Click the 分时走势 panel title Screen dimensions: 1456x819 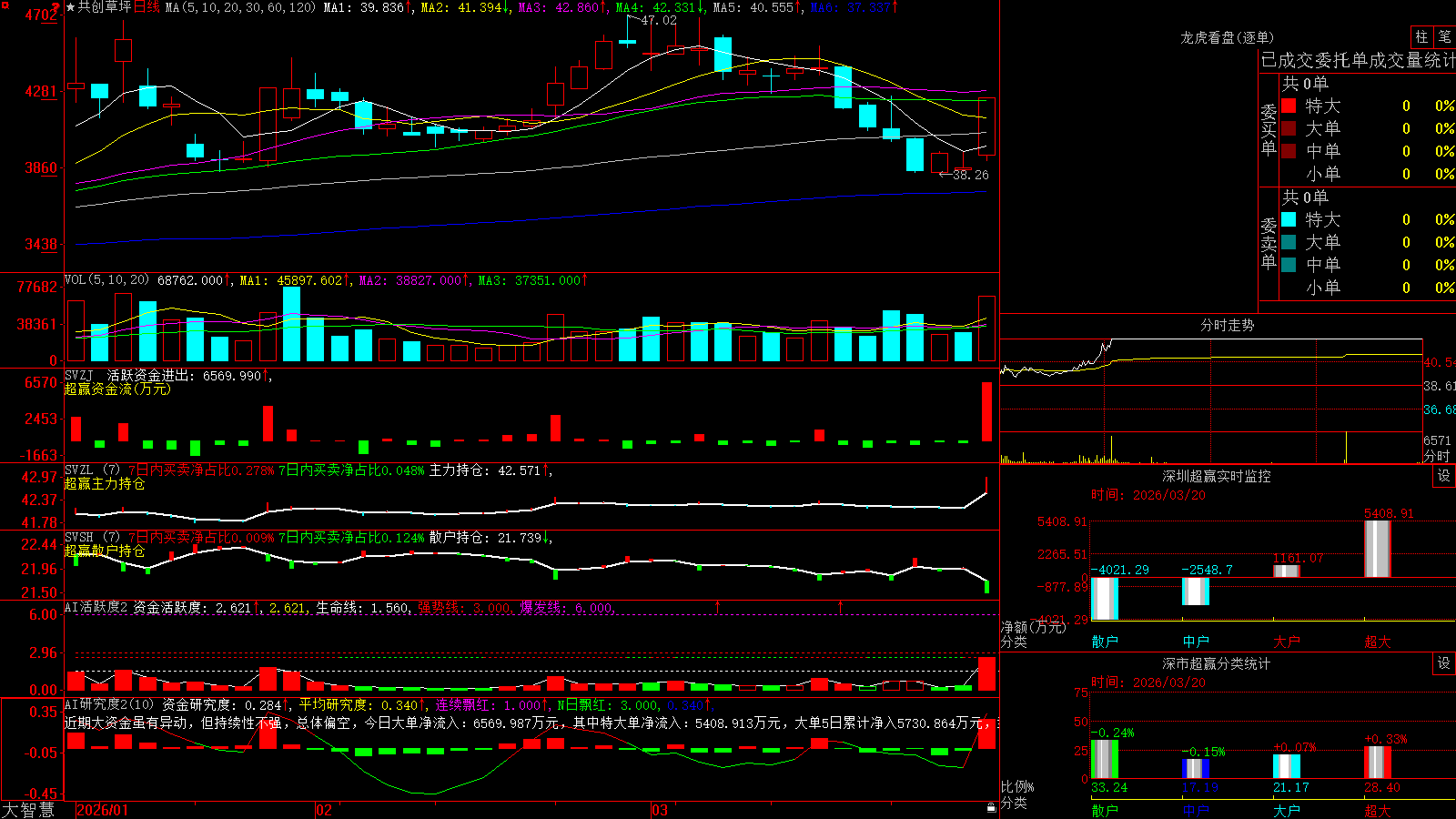pyautogui.click(x=1227, y=325)
